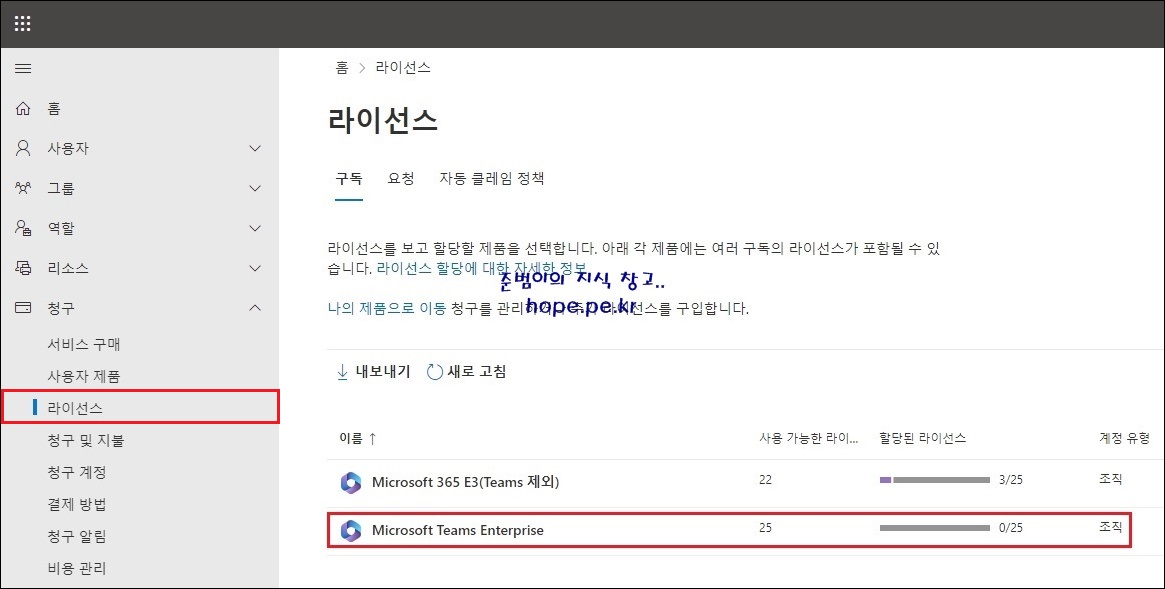
Task: Click available count 22 for Microsoft 365 E3
Action: [x=765, y=481]
